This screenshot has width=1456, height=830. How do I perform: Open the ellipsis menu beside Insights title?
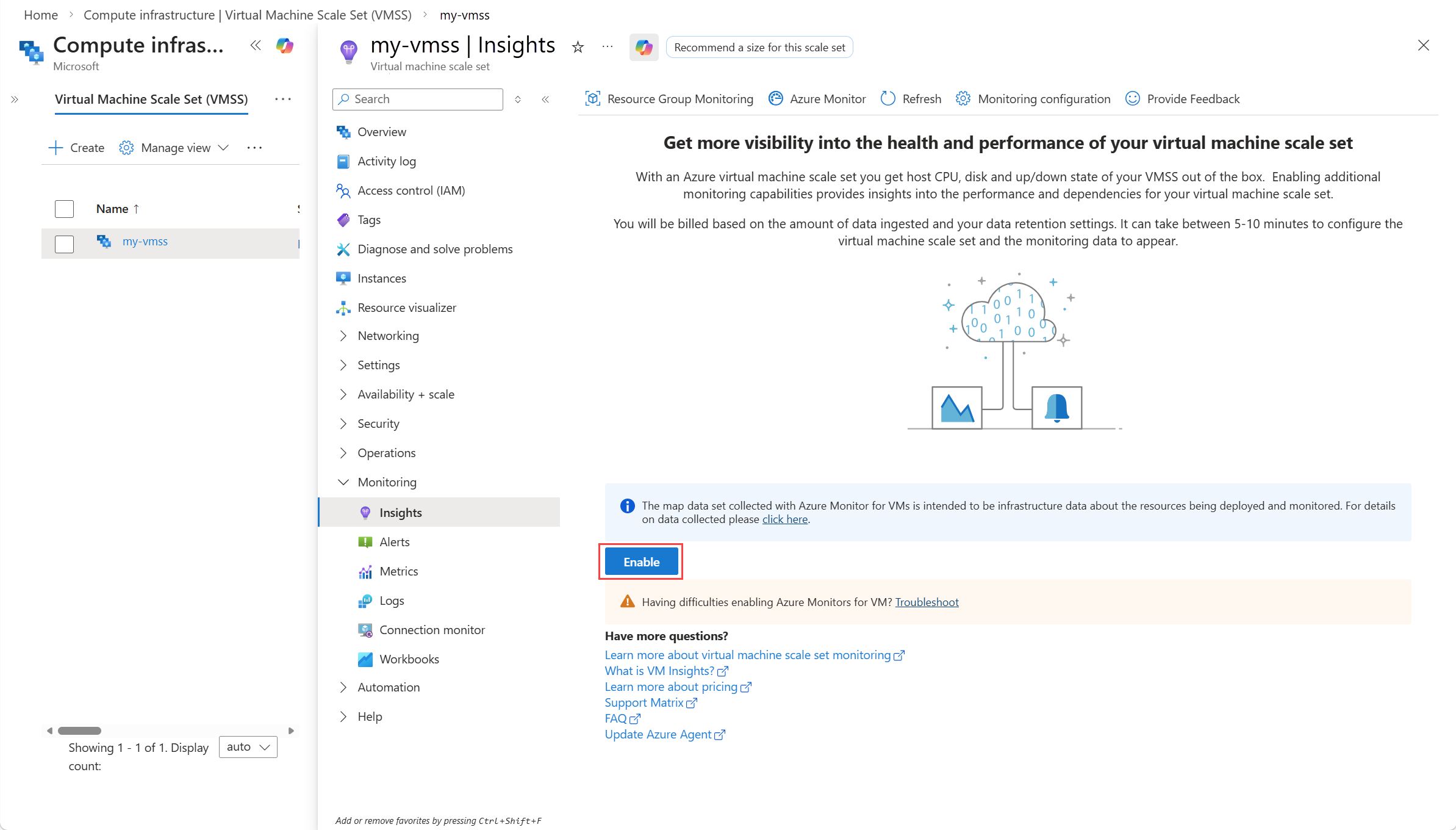pos(608,47)
